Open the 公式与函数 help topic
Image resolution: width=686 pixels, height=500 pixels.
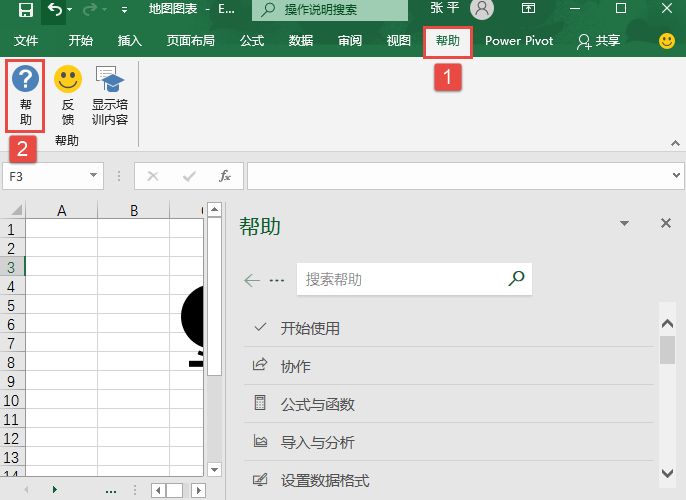coord(449,404)
